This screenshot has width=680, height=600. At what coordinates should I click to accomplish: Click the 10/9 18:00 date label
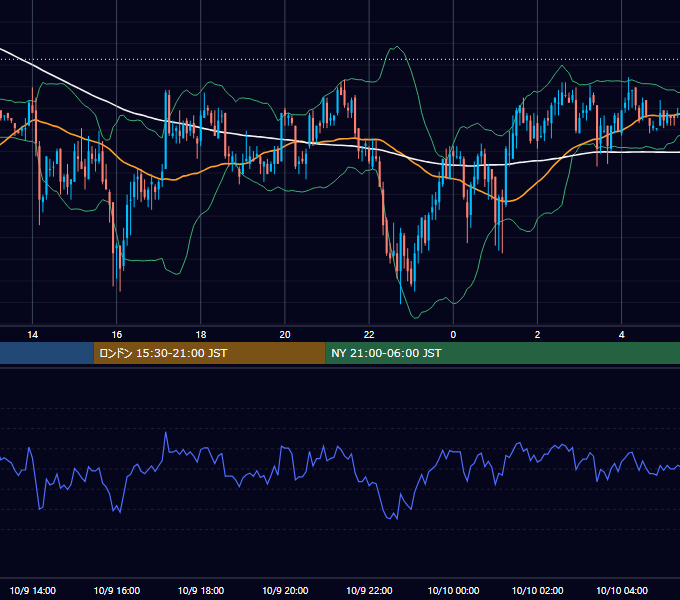[x=201, y=590]
